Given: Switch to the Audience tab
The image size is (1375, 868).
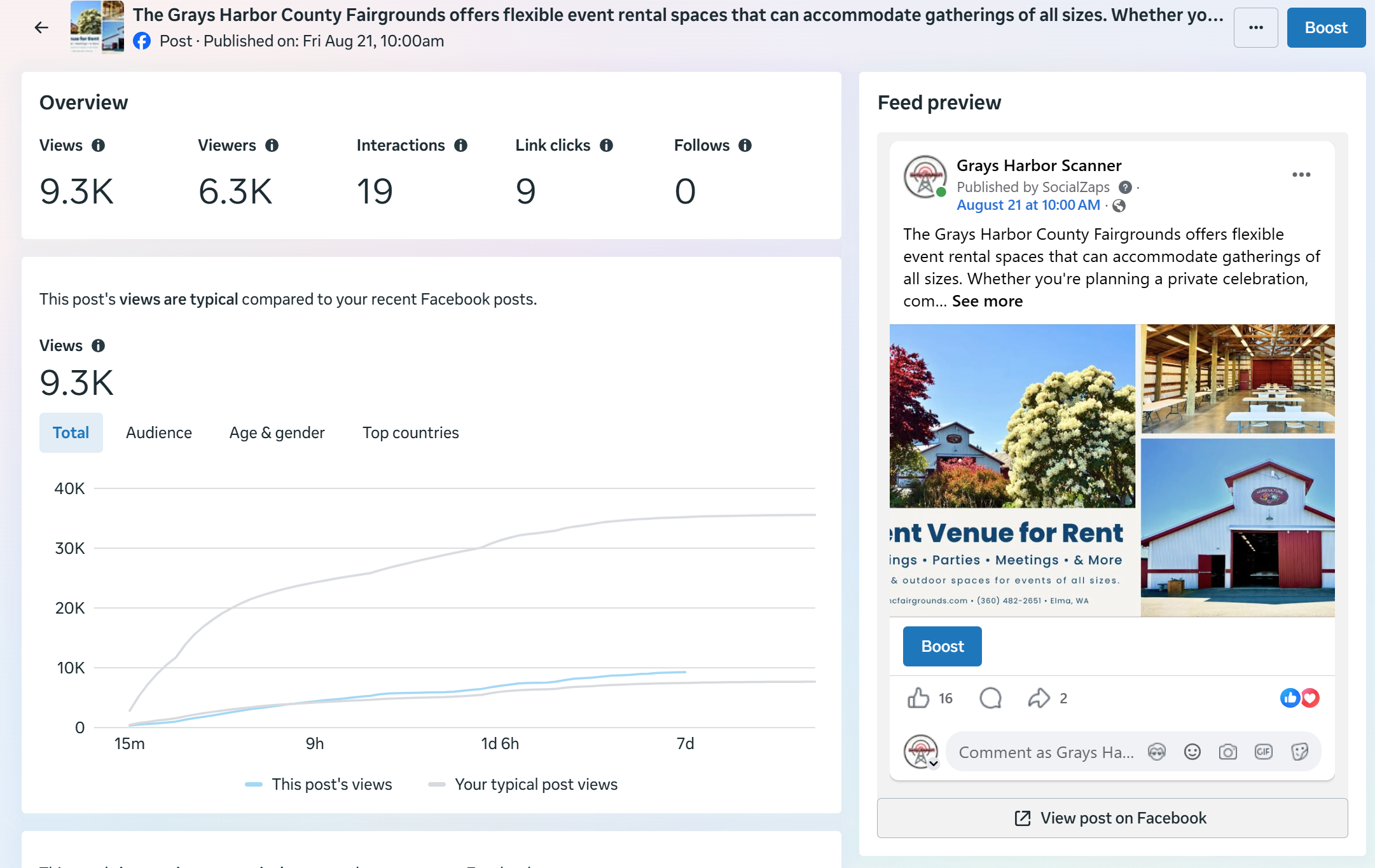Looking at the screenshot, I should coord(159,433).
